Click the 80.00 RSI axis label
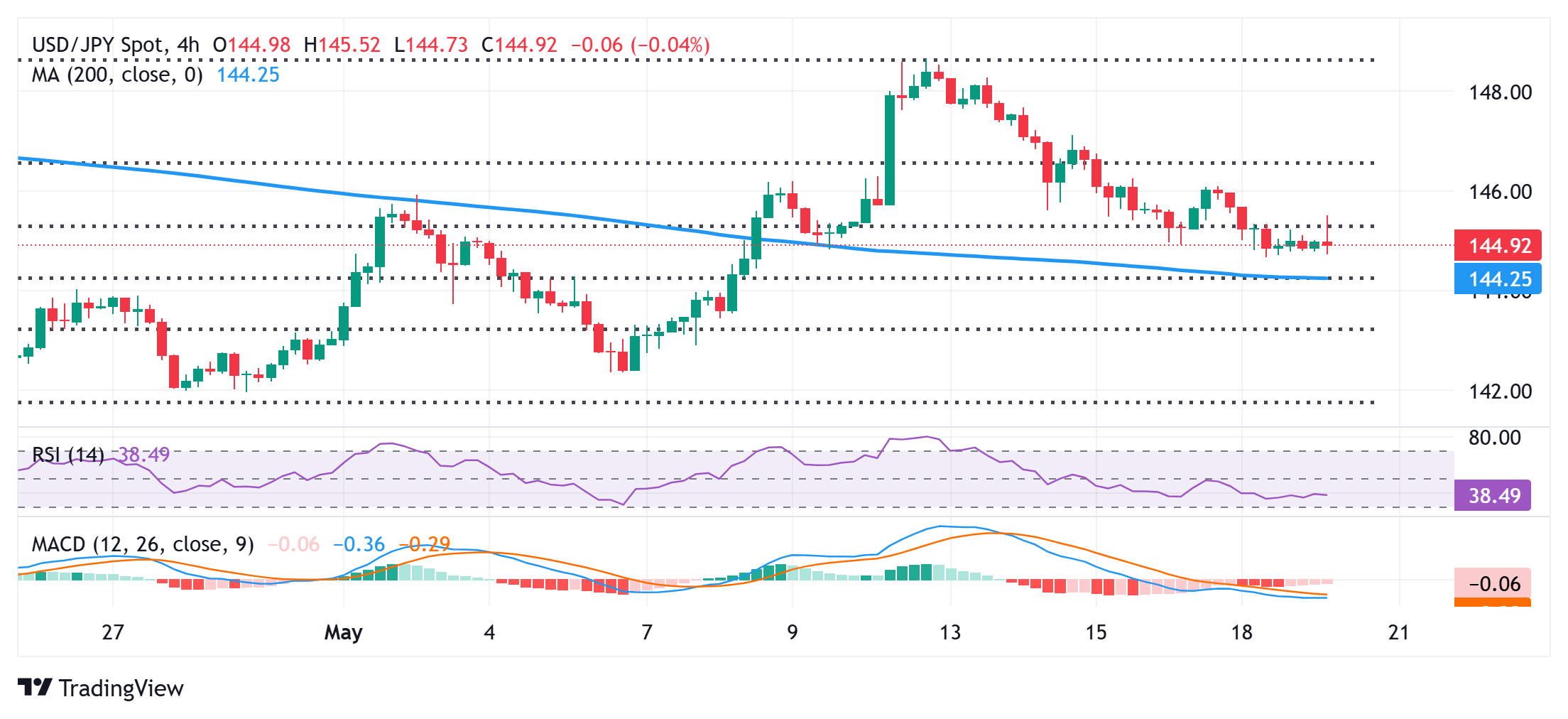The height and width of the screenshot is (719, 1568). (1494, 438)
